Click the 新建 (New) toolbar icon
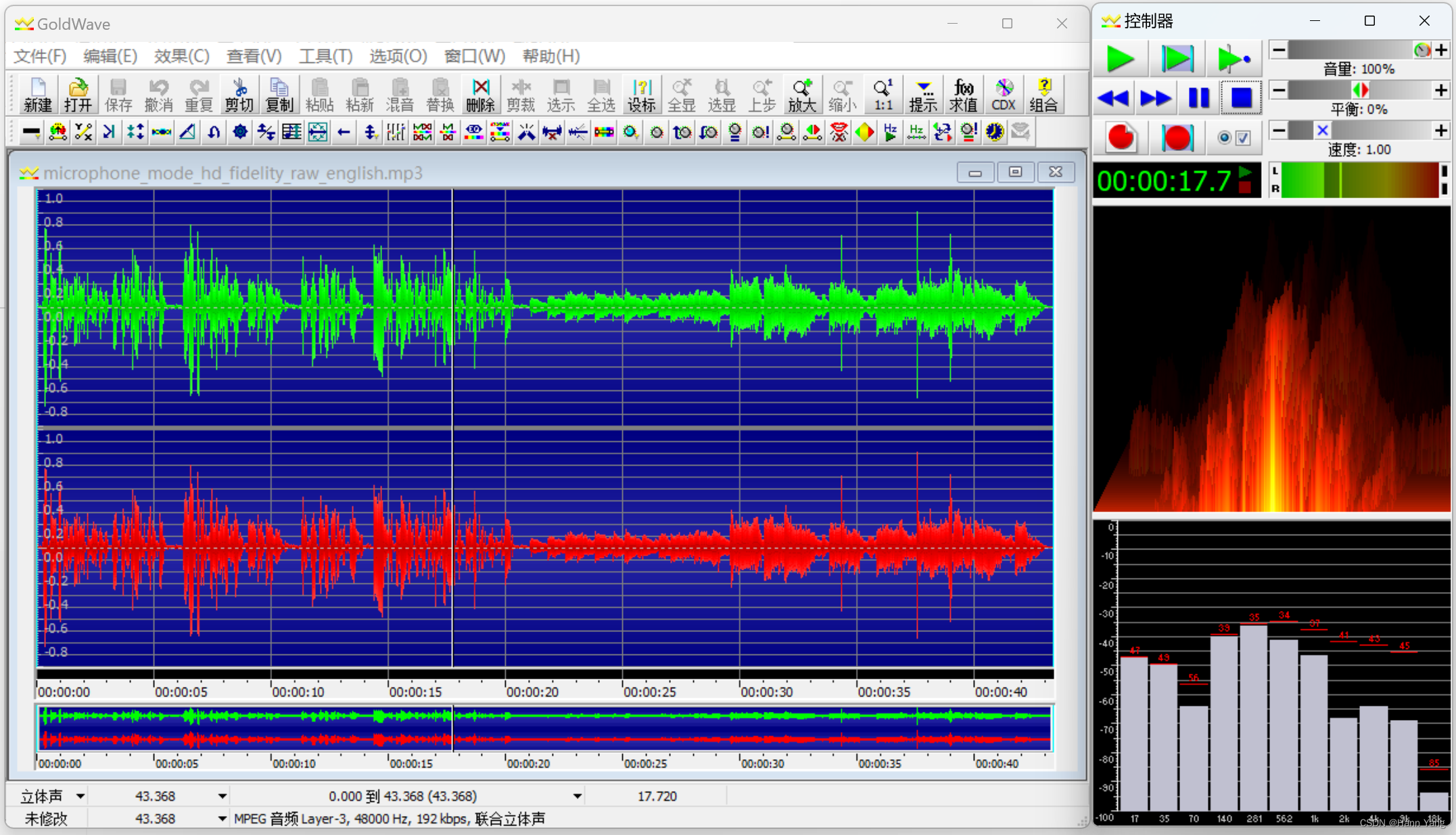The width and height of the screenshot is (1456, 835). coord(37,95)
